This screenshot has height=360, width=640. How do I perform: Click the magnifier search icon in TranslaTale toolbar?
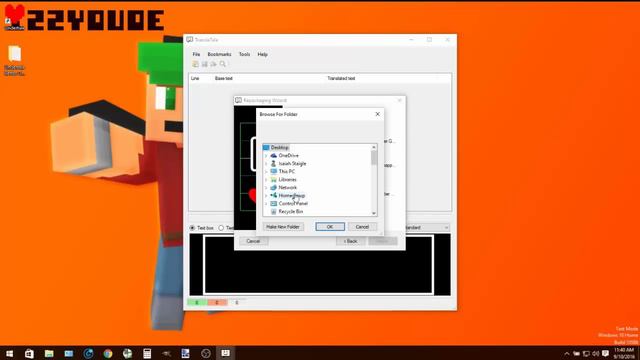[223, 64]
